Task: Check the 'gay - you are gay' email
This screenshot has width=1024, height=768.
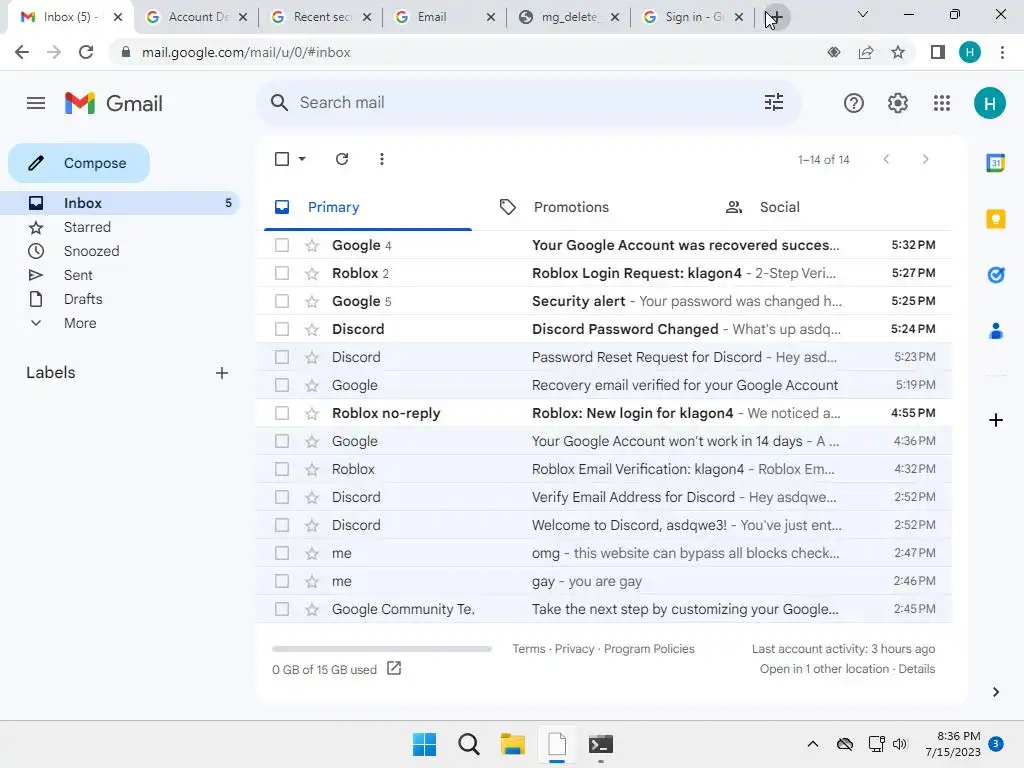Action: tap(282, 582)
